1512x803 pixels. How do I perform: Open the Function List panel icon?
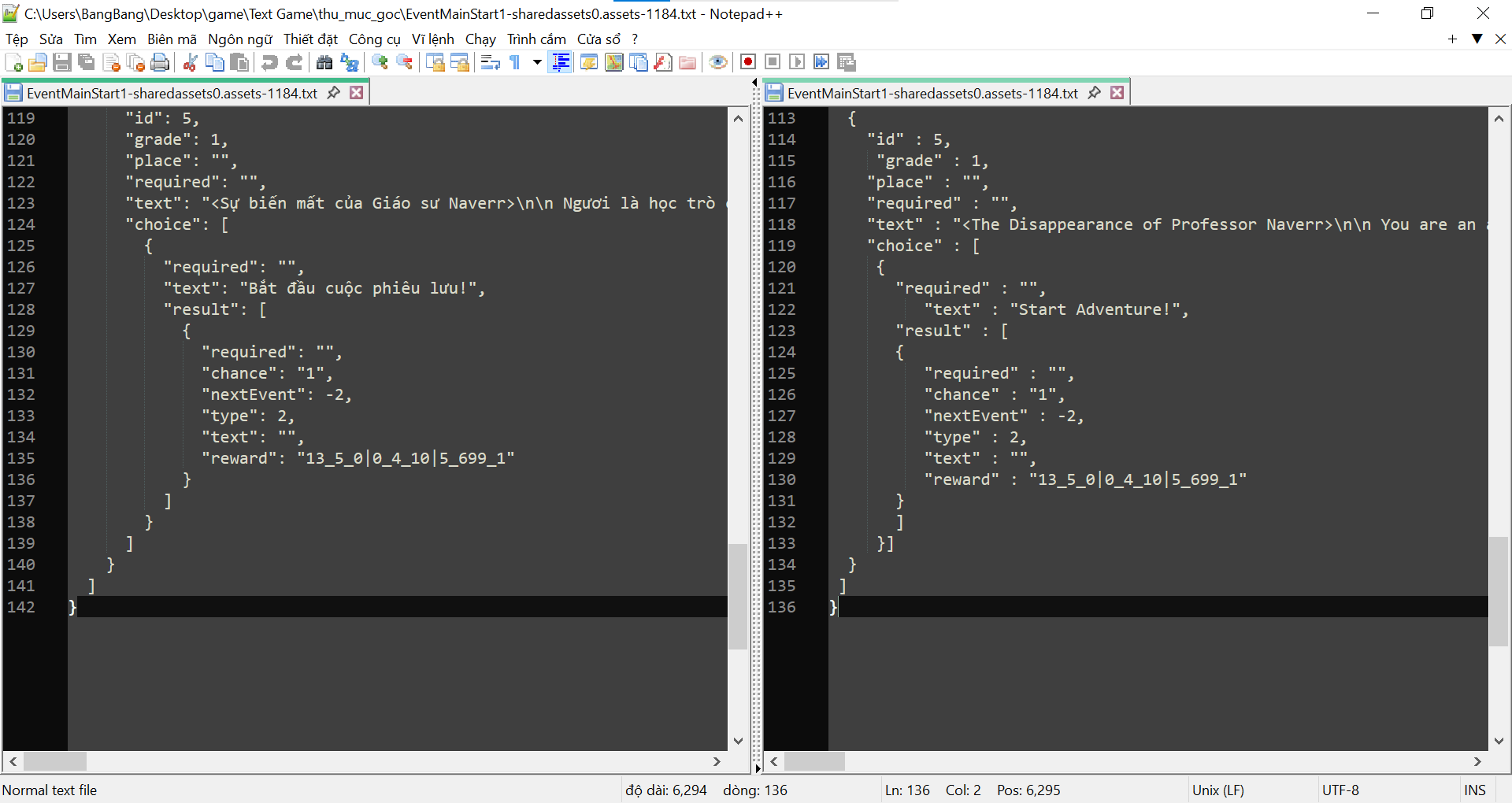[663, 62]
